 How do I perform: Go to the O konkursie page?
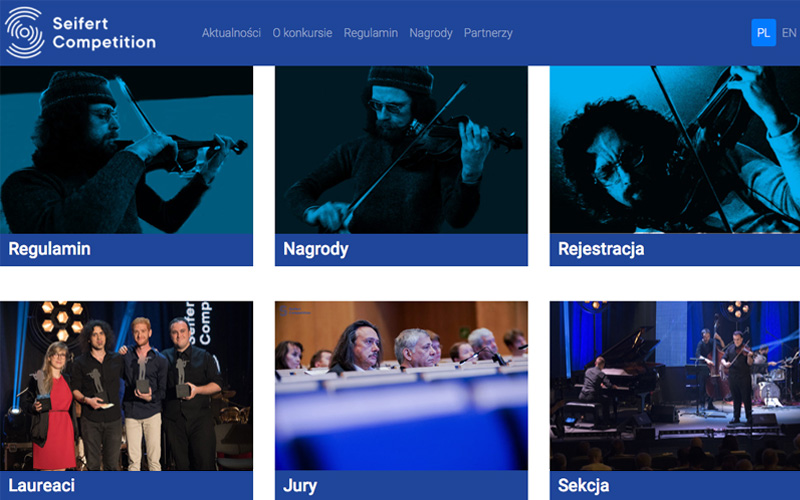click(x=302, y=33)
